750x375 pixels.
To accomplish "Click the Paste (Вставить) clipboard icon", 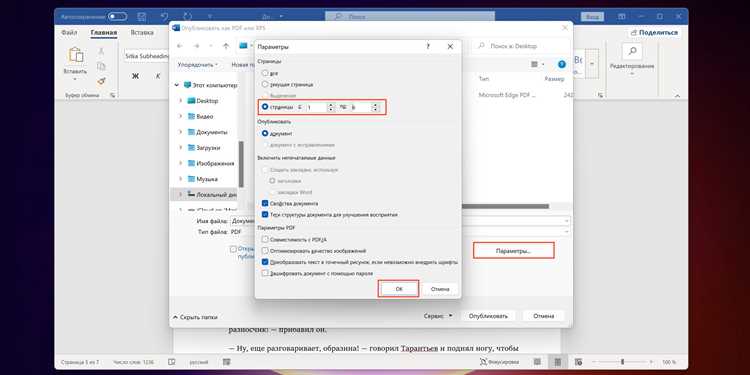I will coord(76,55).
